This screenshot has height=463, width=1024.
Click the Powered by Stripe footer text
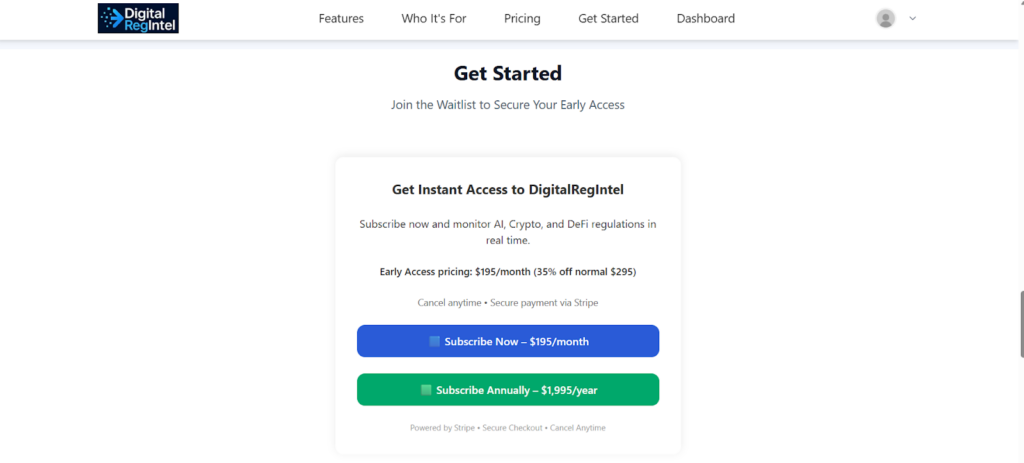coord(508,428)
